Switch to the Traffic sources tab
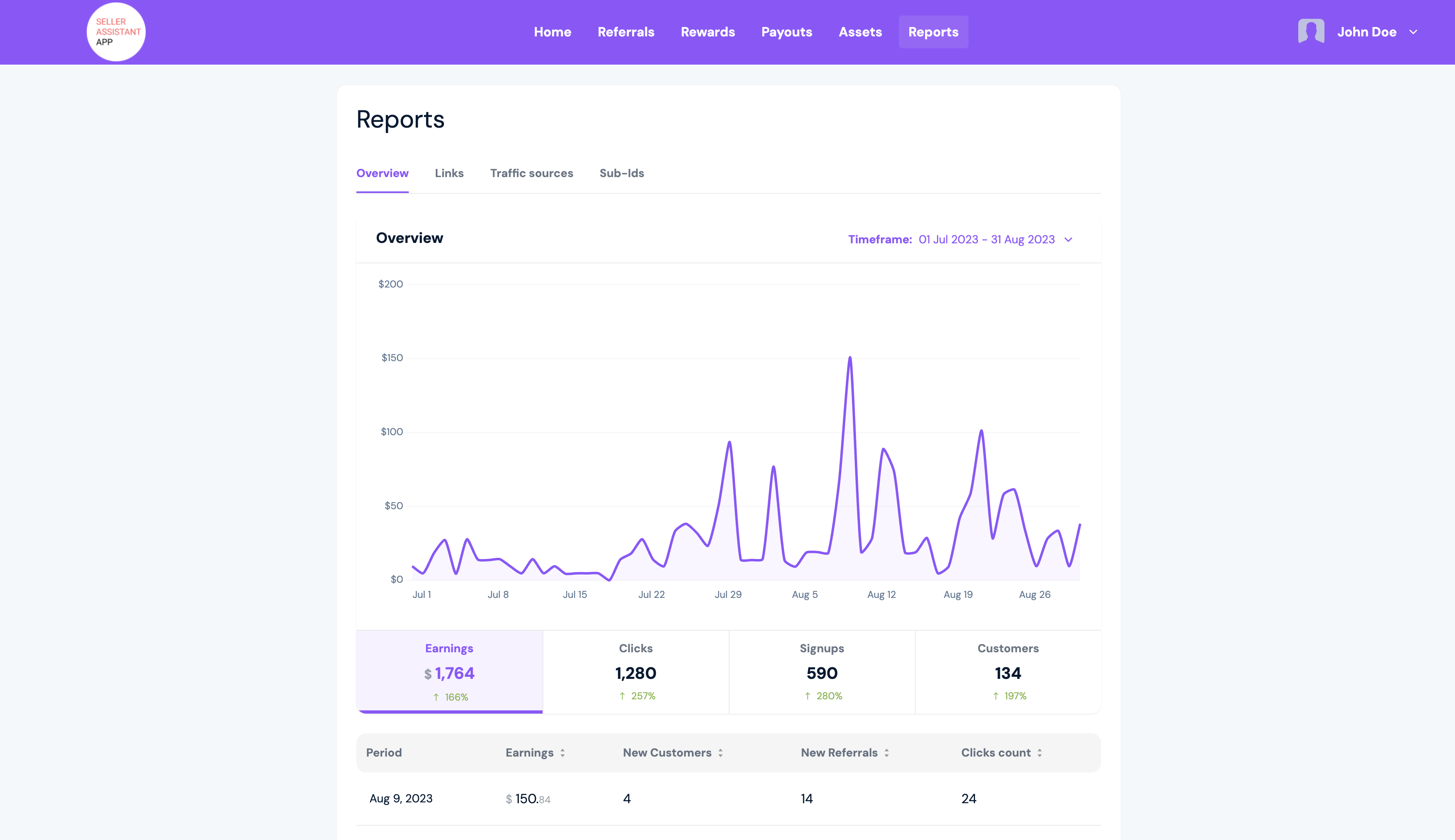 [531, 173]
